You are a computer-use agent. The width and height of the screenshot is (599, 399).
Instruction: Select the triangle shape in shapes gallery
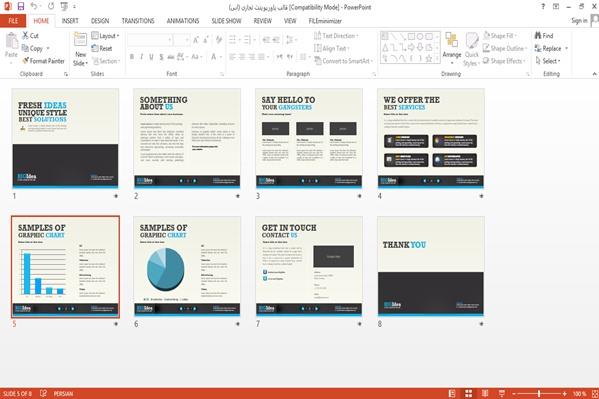click(x=385, y=48)
